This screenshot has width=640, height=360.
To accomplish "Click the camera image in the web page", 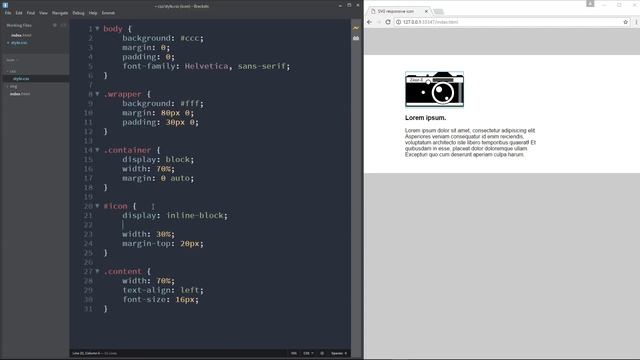I will pyautogui.click(x=434, y=89).
